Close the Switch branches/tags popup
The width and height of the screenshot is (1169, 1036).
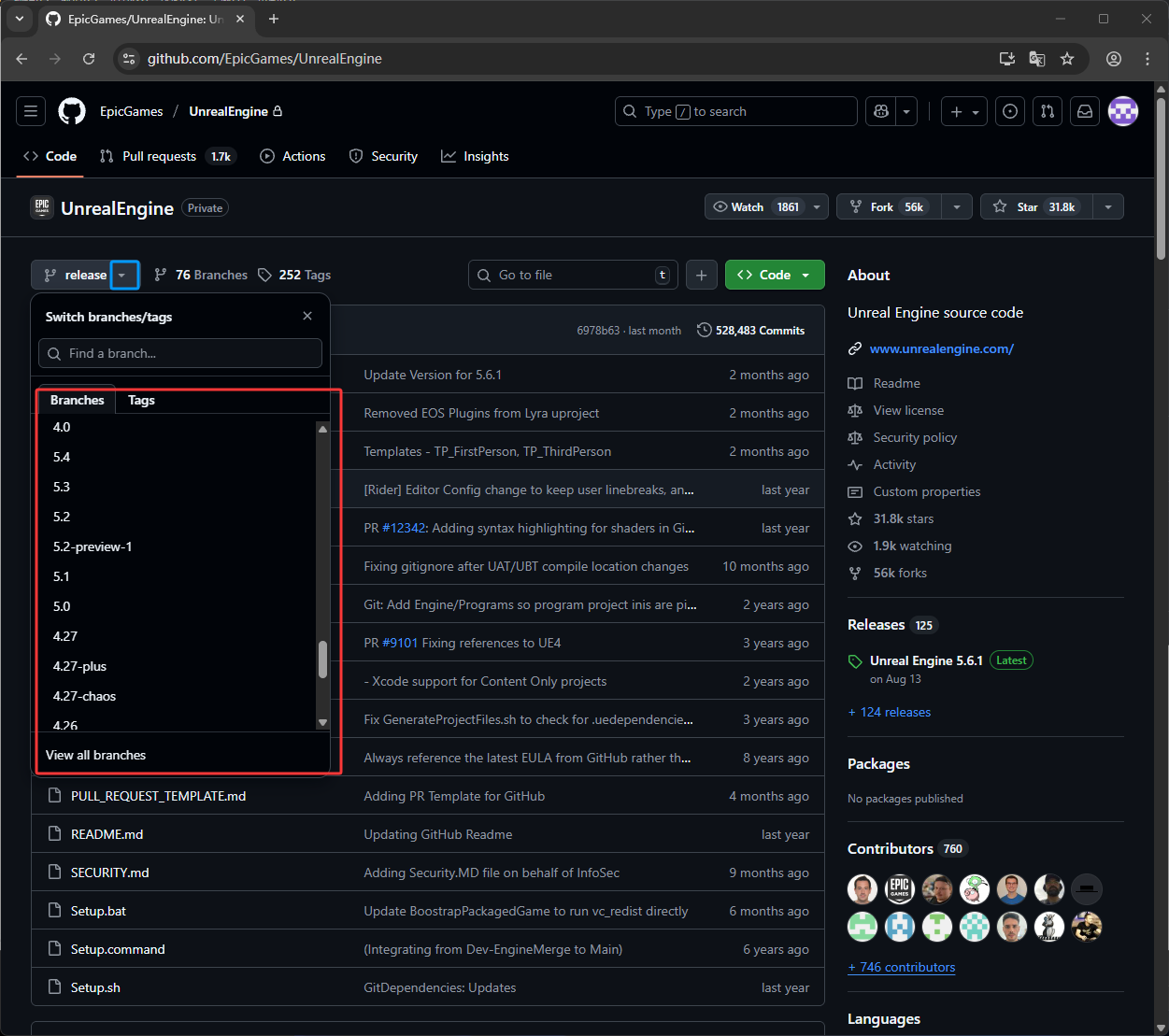(x=307, y=316)
